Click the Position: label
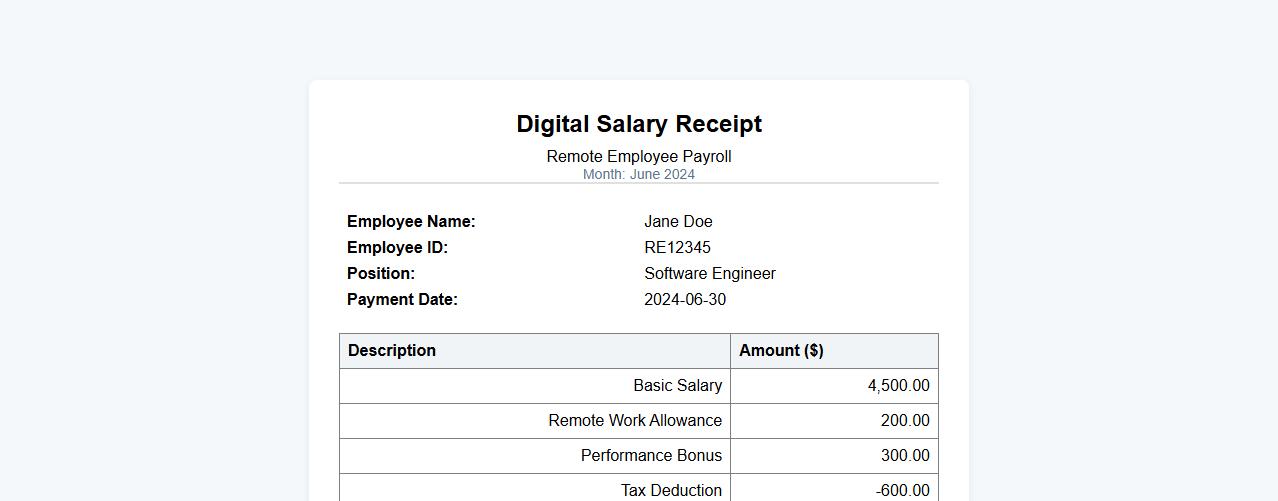Screen dimensions: 1278x501 (x=381, y=274)
